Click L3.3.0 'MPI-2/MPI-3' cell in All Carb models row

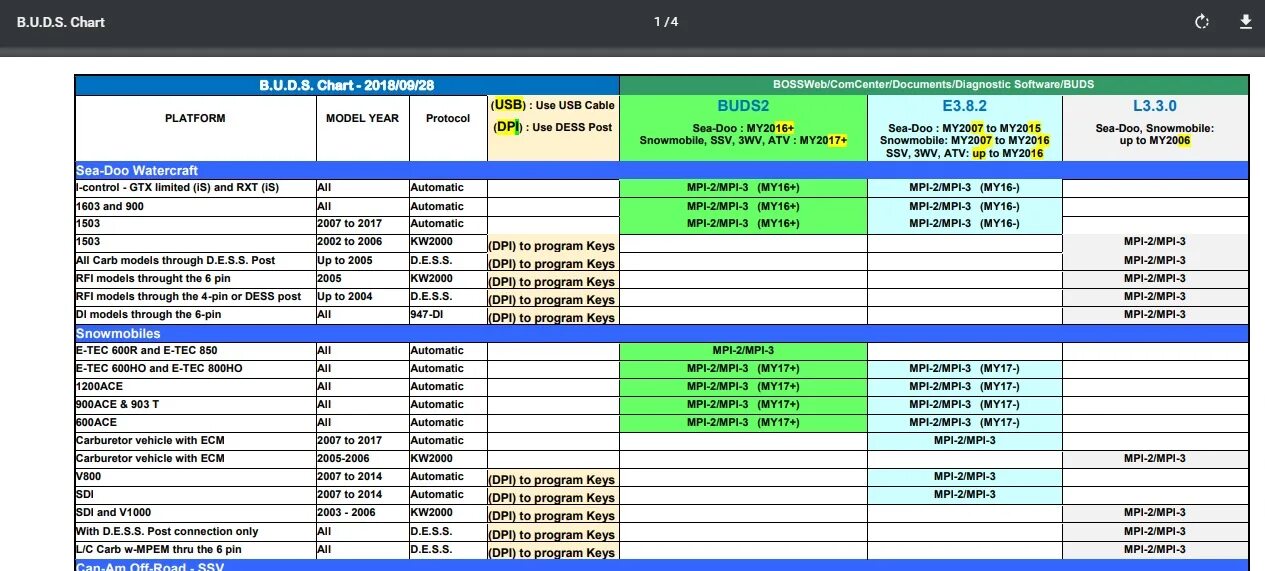coord(1155,260)
